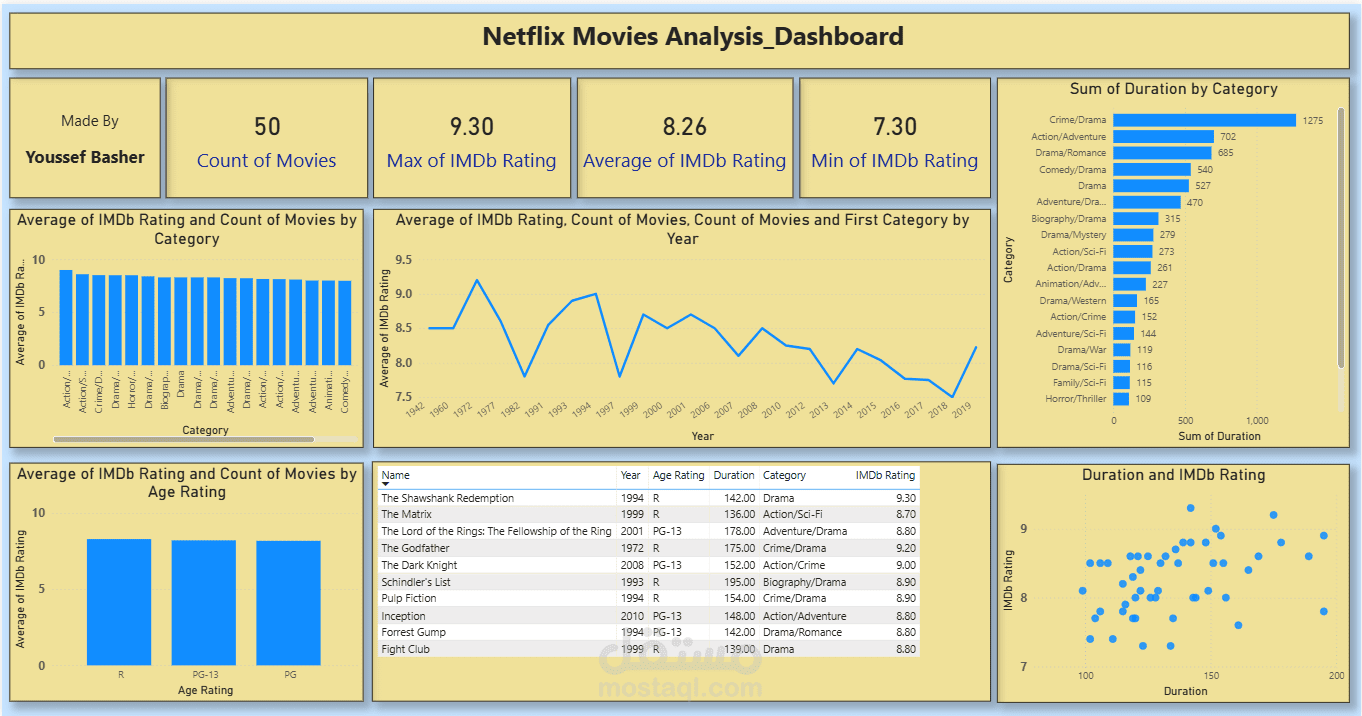
Task: Select the PG-13 bar in Age Rating chart
Action: click(x=204, y=603)
